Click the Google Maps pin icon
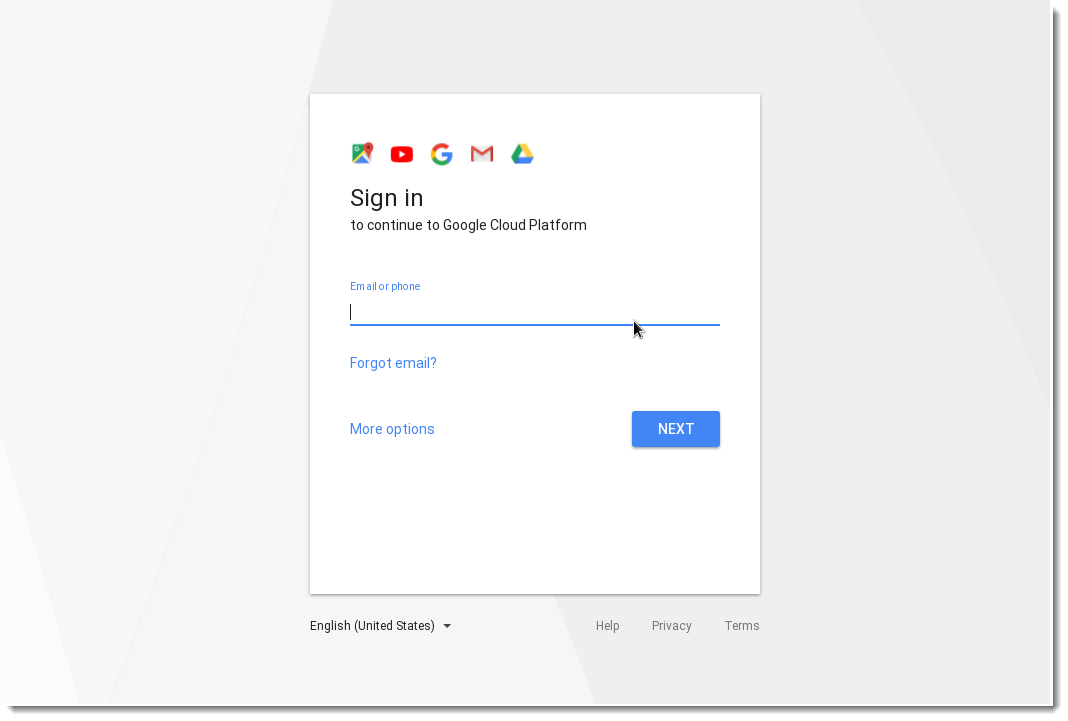The width and height of the screenshot is (1068, 721). pos(362,154)
